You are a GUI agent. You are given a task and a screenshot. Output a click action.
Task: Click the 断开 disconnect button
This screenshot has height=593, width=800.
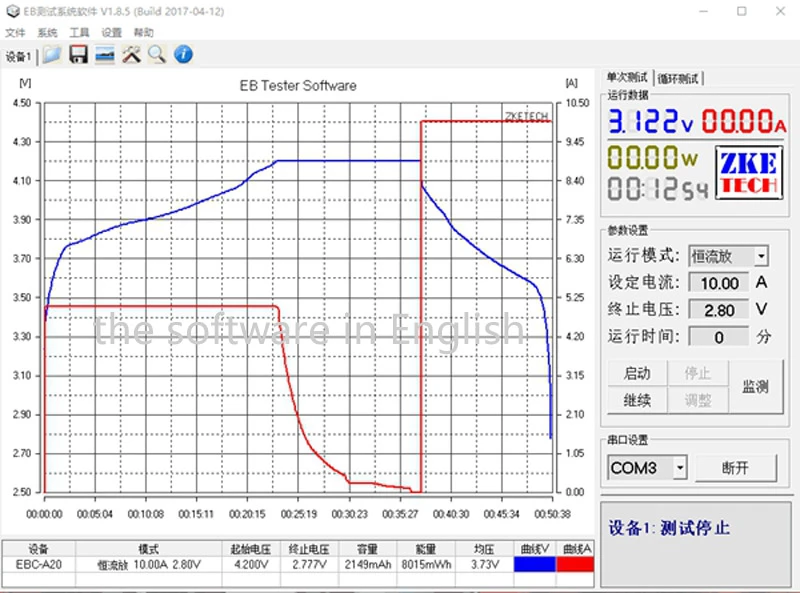click(x=735, y=467)
